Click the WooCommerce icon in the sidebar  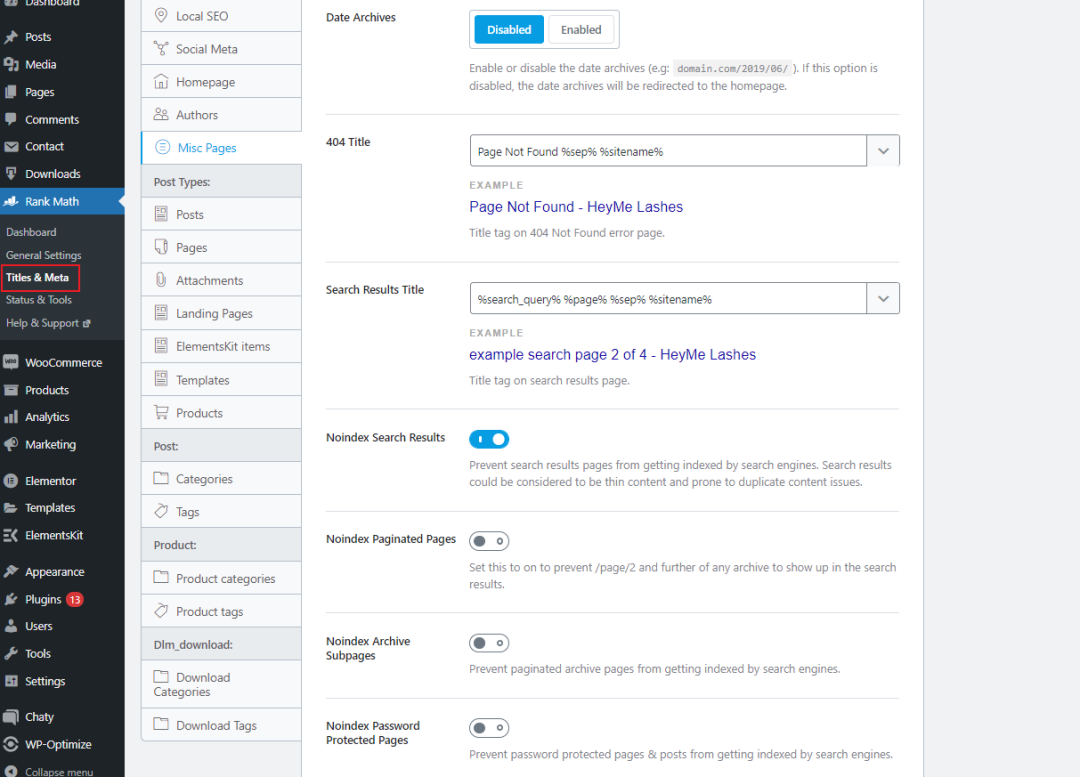point(11,363)
